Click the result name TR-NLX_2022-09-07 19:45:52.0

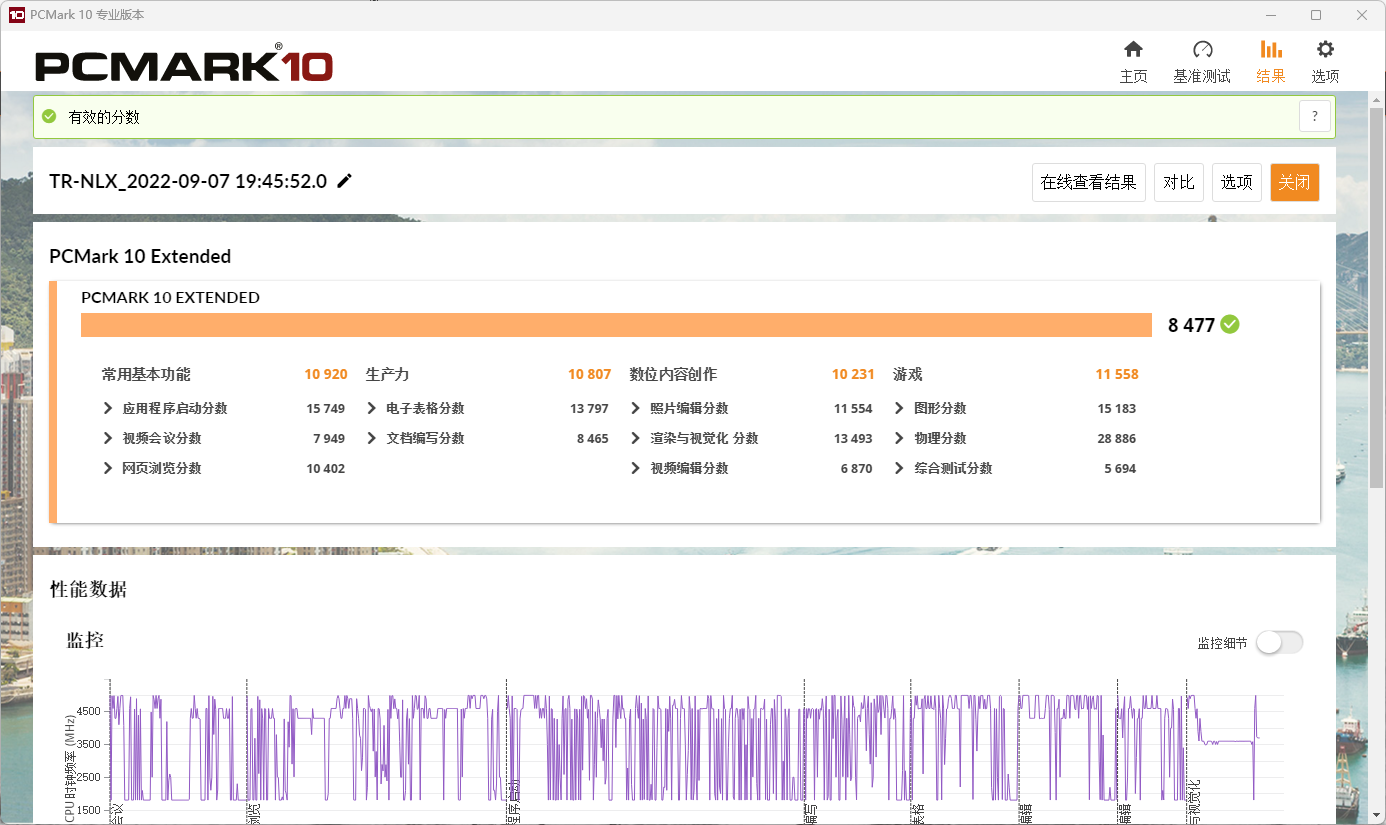[188, 181]
